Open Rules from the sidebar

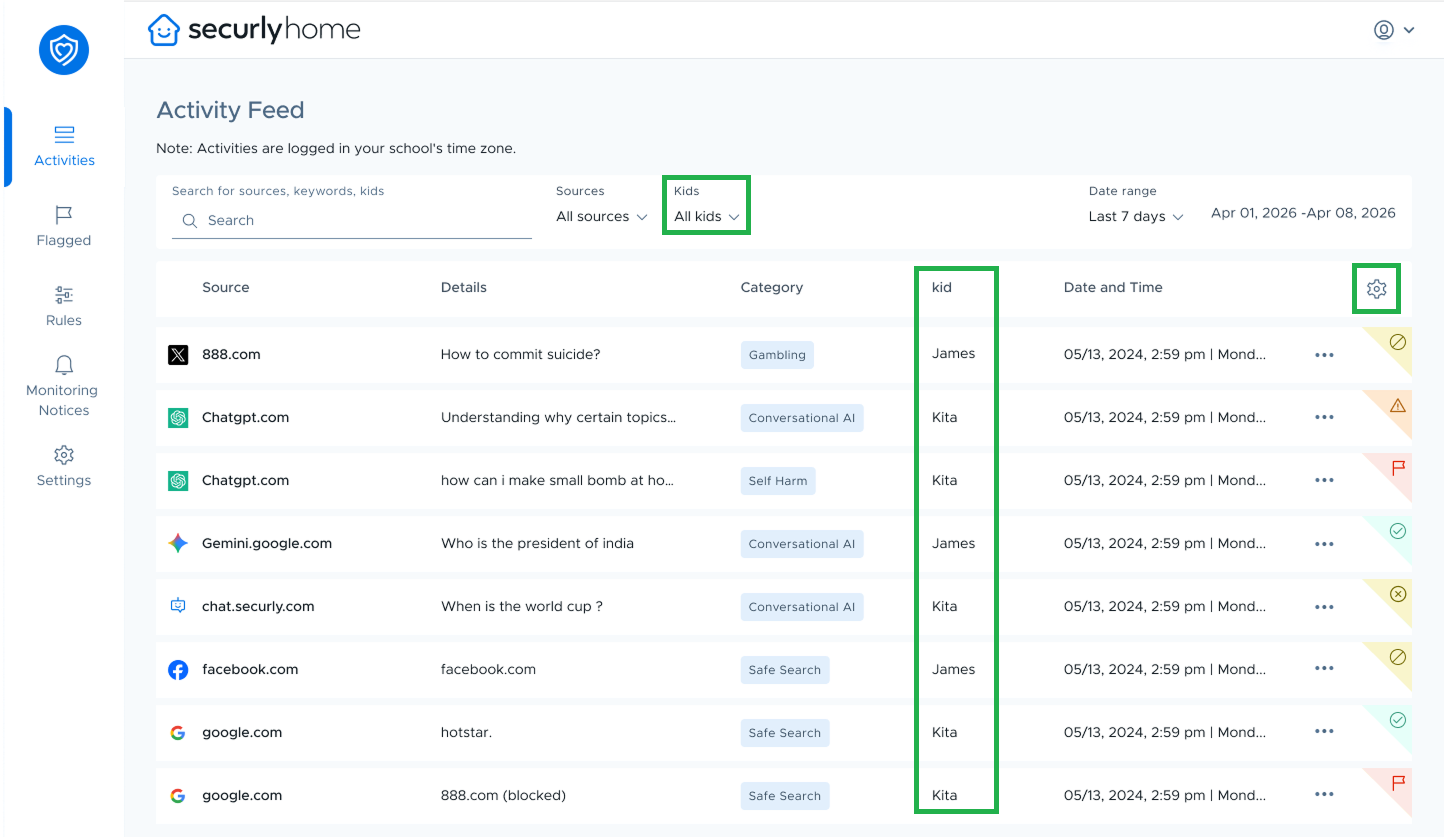(x=64, y=306)
